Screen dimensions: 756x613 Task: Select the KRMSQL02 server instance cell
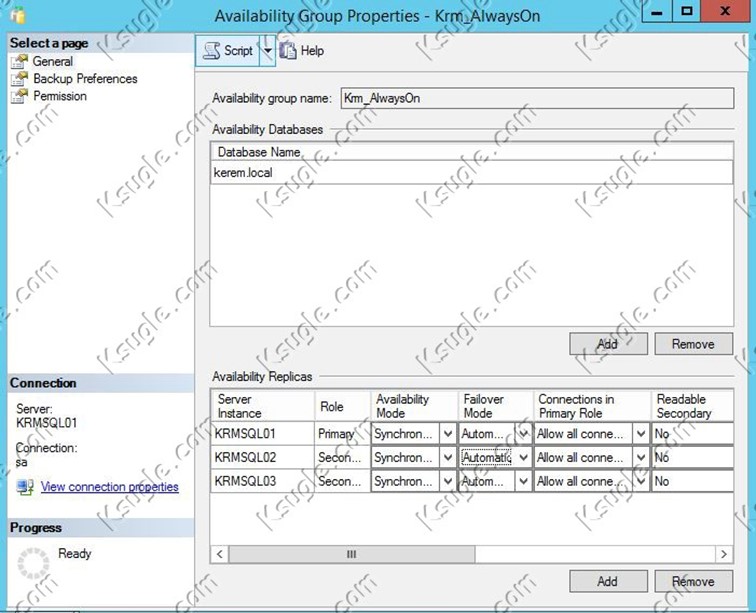tap(263, 457)
